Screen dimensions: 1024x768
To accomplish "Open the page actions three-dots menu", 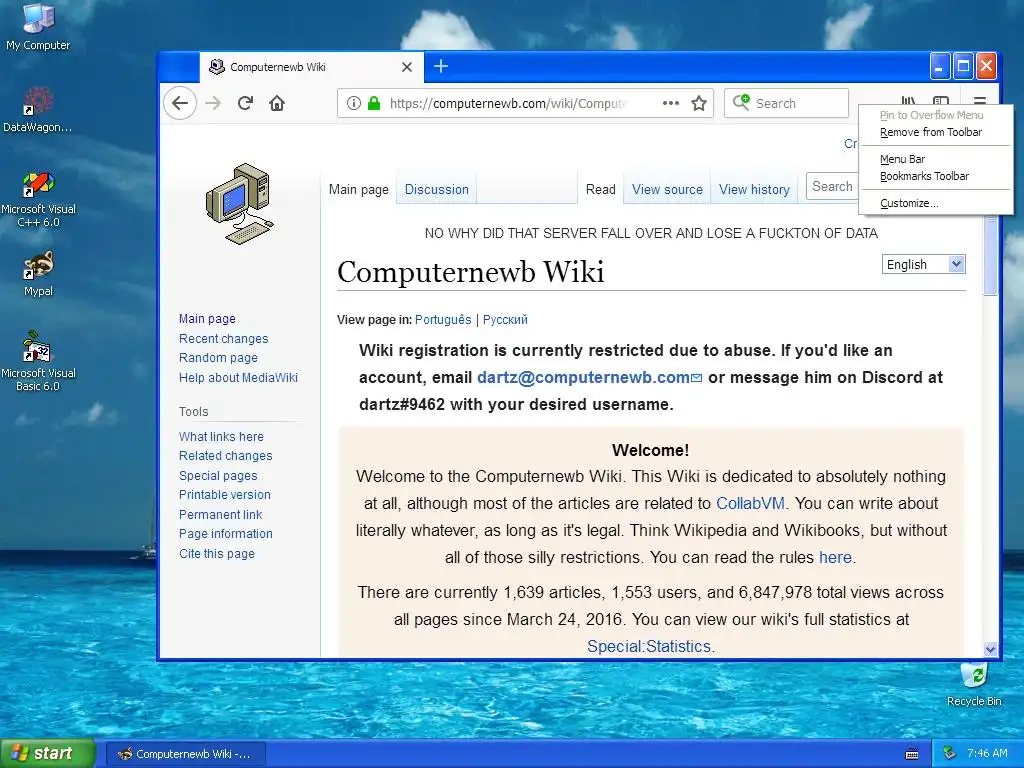I will pyautogui.click(x=671, y=103).
